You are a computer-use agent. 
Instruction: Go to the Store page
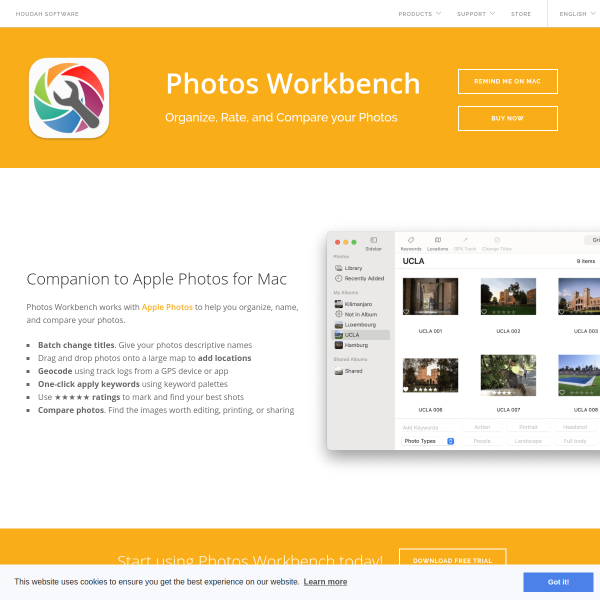[x=521, y=14]
